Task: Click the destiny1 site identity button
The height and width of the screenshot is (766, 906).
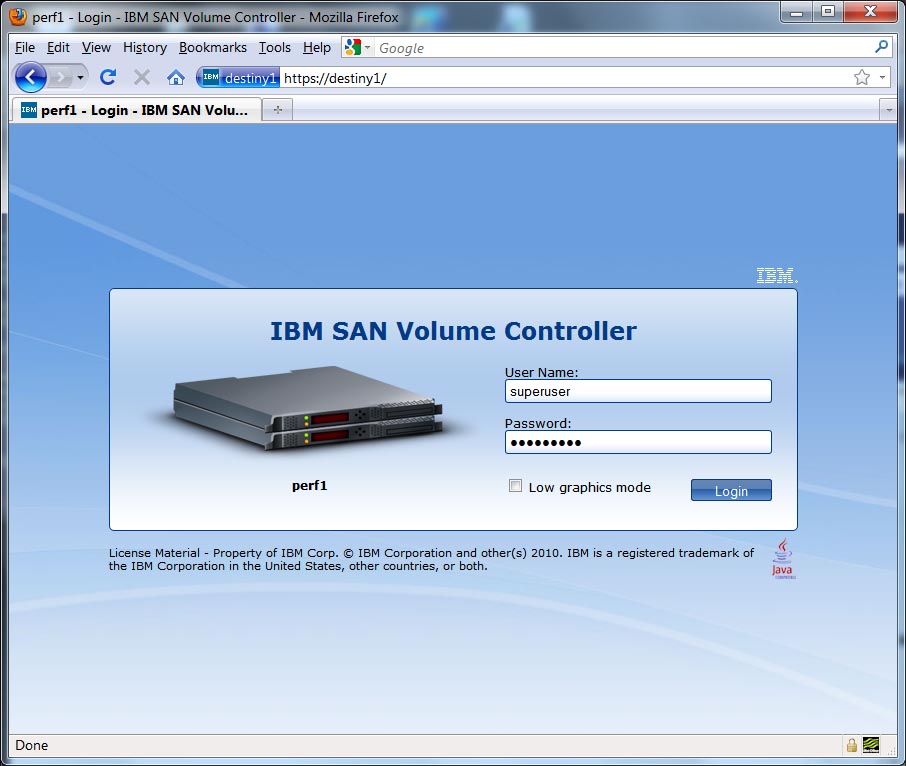Action: pyautogui.click(x=238, y=78)
